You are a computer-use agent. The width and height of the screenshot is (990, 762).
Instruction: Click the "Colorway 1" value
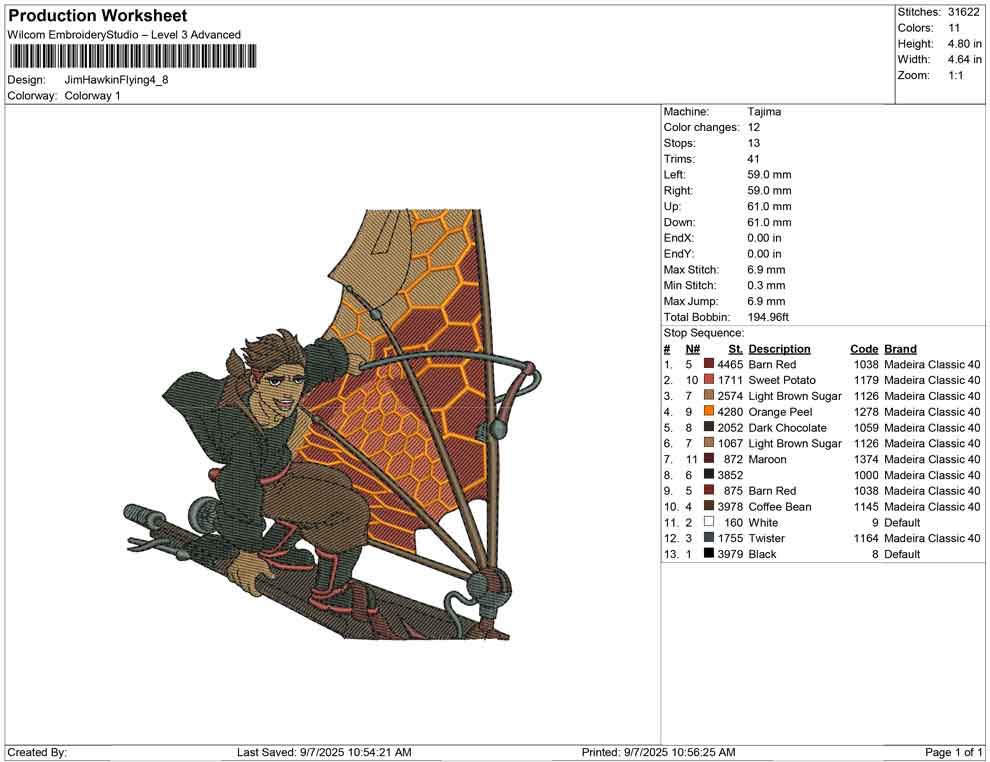[92, 96]
